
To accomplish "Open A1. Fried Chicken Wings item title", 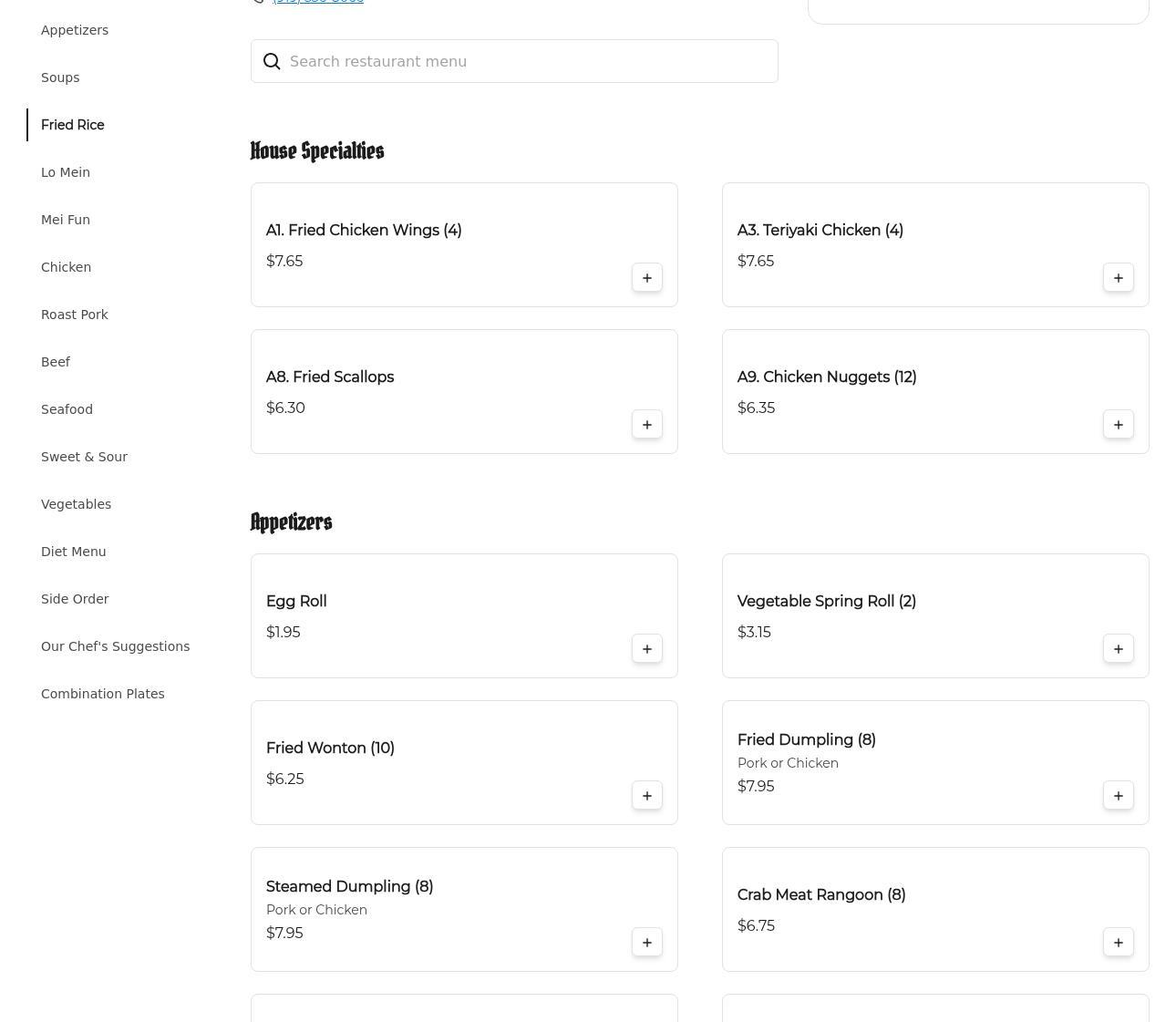I will pos(364,231).
